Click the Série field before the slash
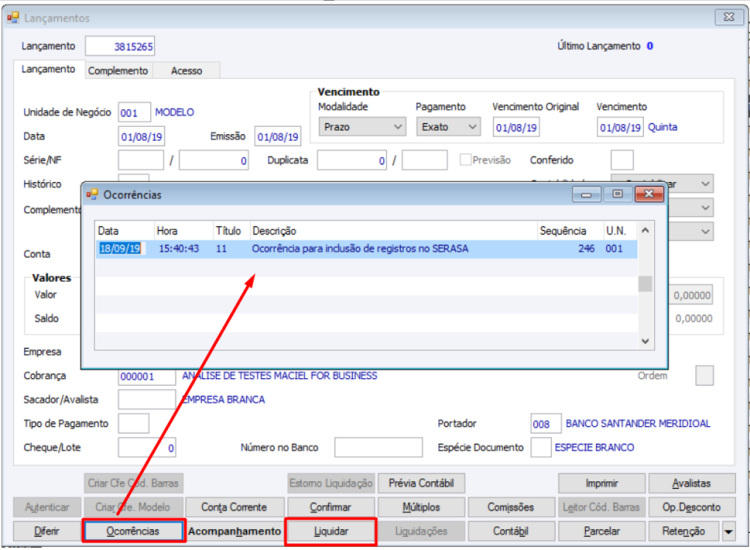The height and width of the screenshot is (550, 750). 141,160
